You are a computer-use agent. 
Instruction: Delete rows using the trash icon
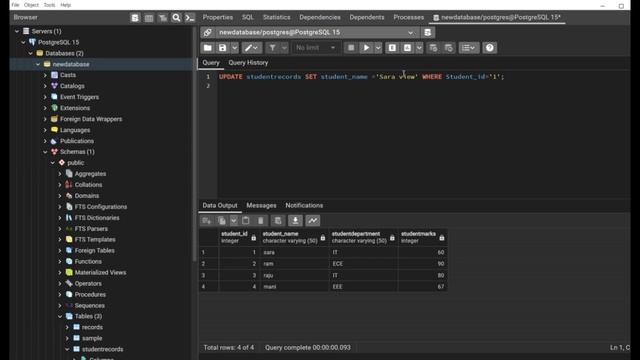(x=260, y=221)
